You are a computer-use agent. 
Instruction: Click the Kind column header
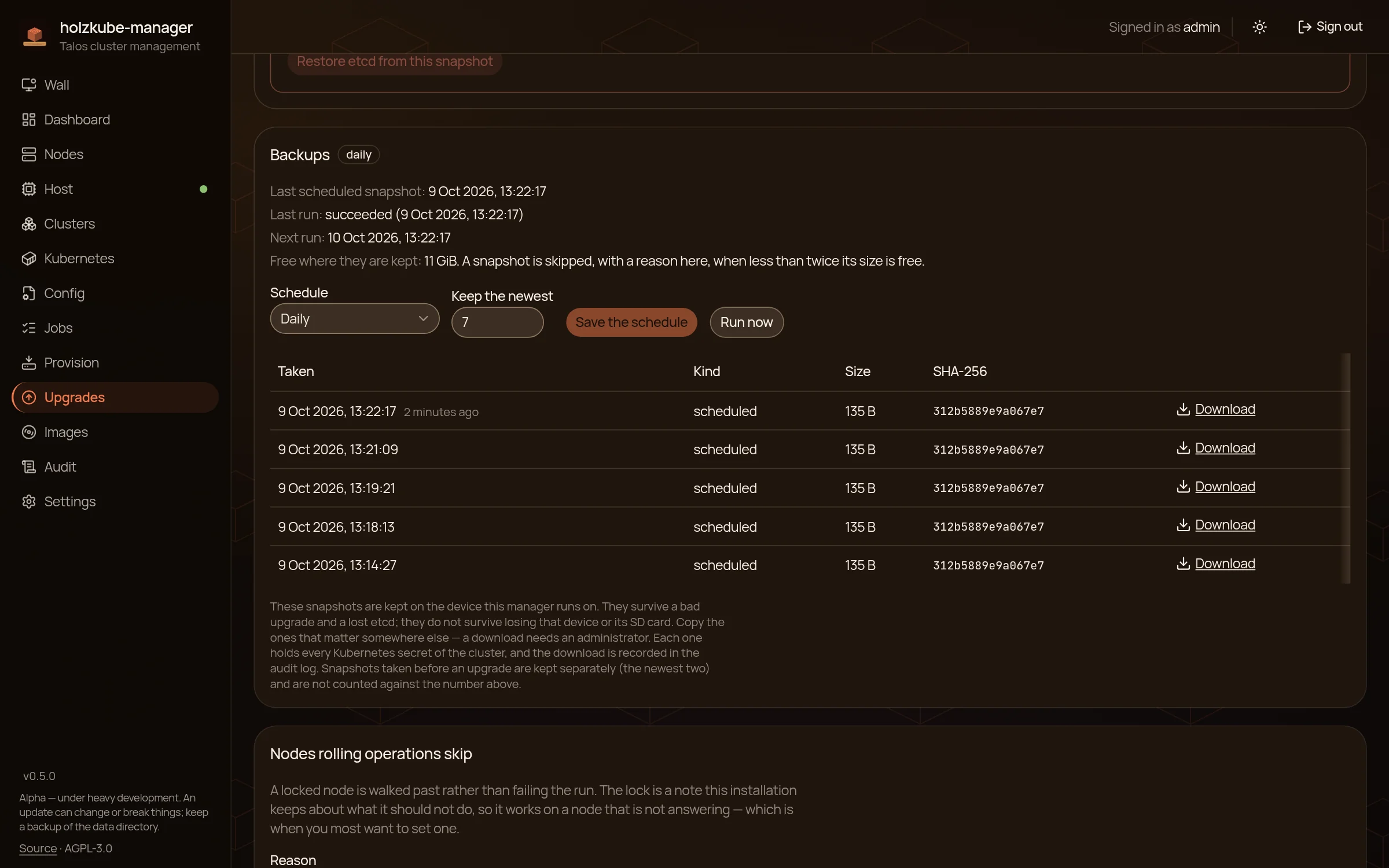tap(707, 372)
